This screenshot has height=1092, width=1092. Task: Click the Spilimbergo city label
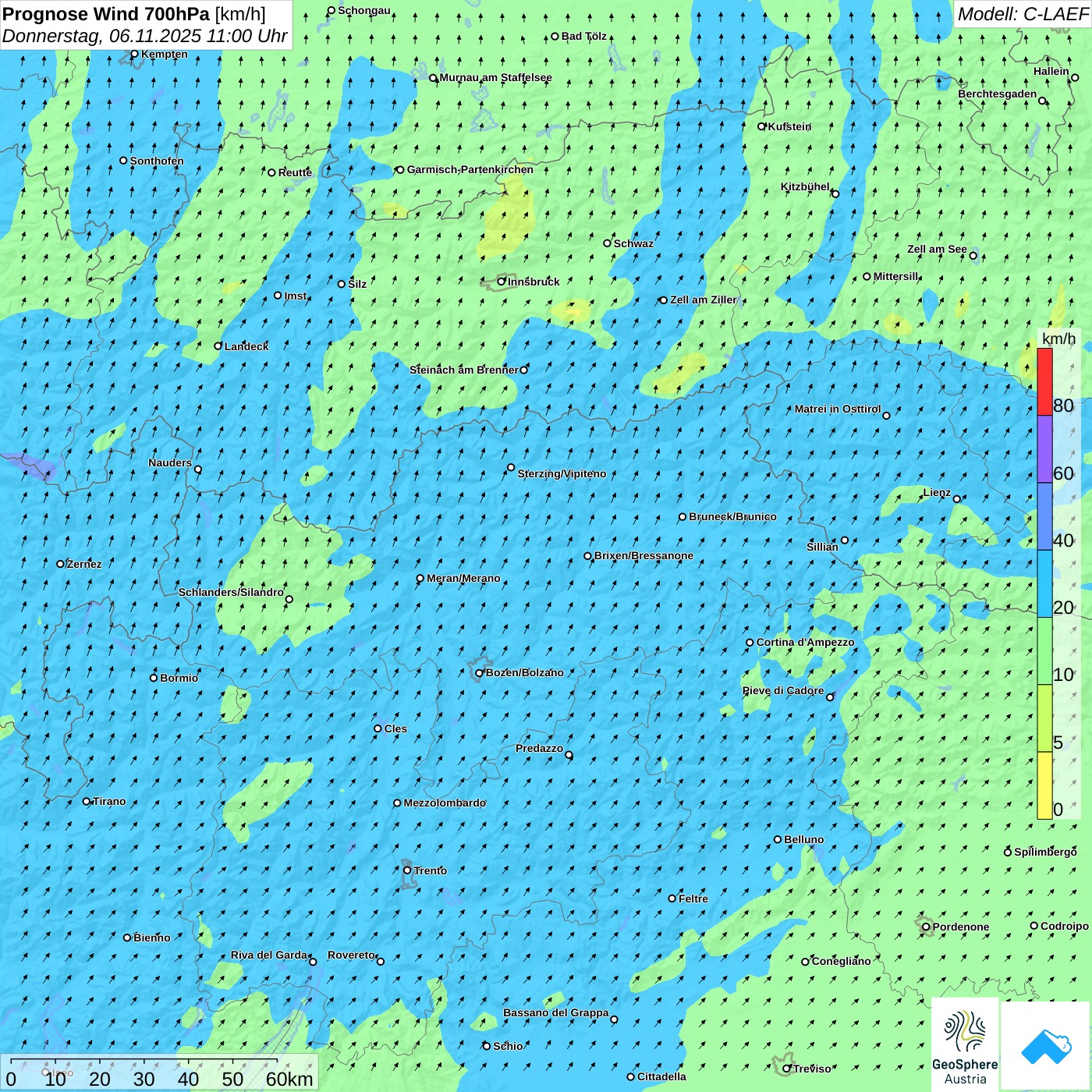click(x=1045, y=852)
